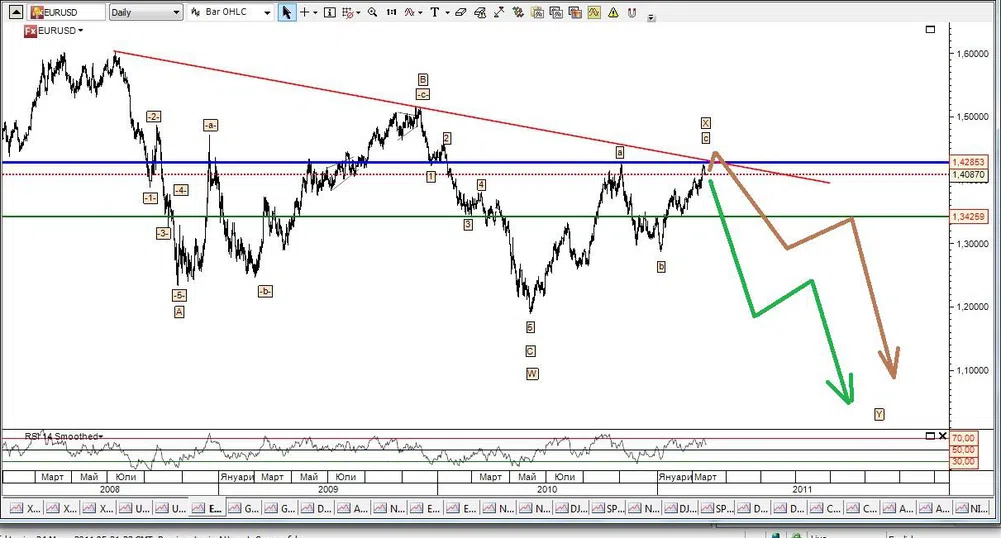
Task: Click the -4- wave label
Action: point(181,190)
